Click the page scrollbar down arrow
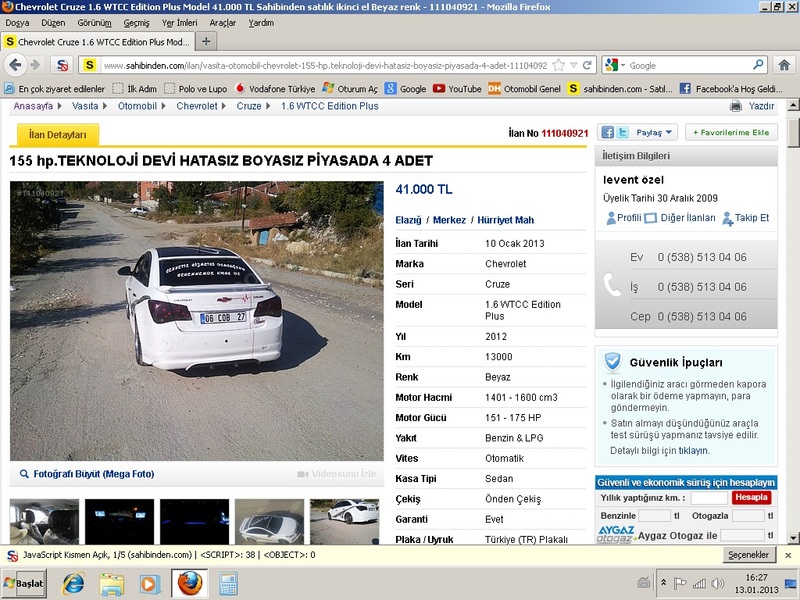The height and width of the screenshot is (600, 800). pyautogui.click(x=793, y=538)
